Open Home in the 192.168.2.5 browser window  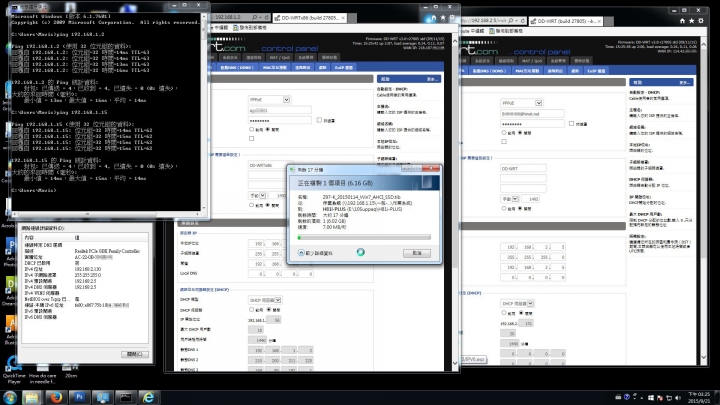tap(682, 21)
